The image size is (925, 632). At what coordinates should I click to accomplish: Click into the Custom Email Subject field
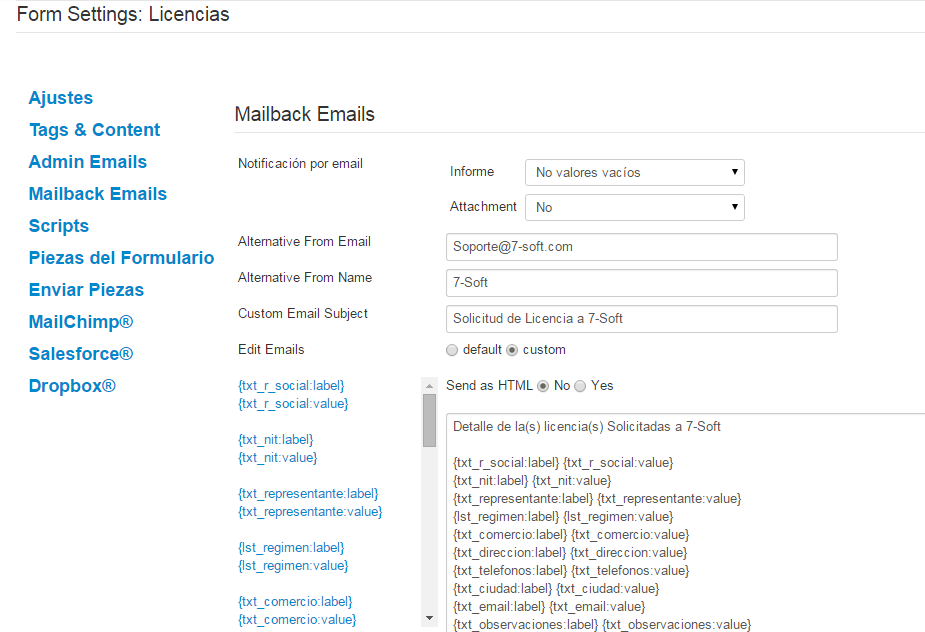[x=642, y=319]
